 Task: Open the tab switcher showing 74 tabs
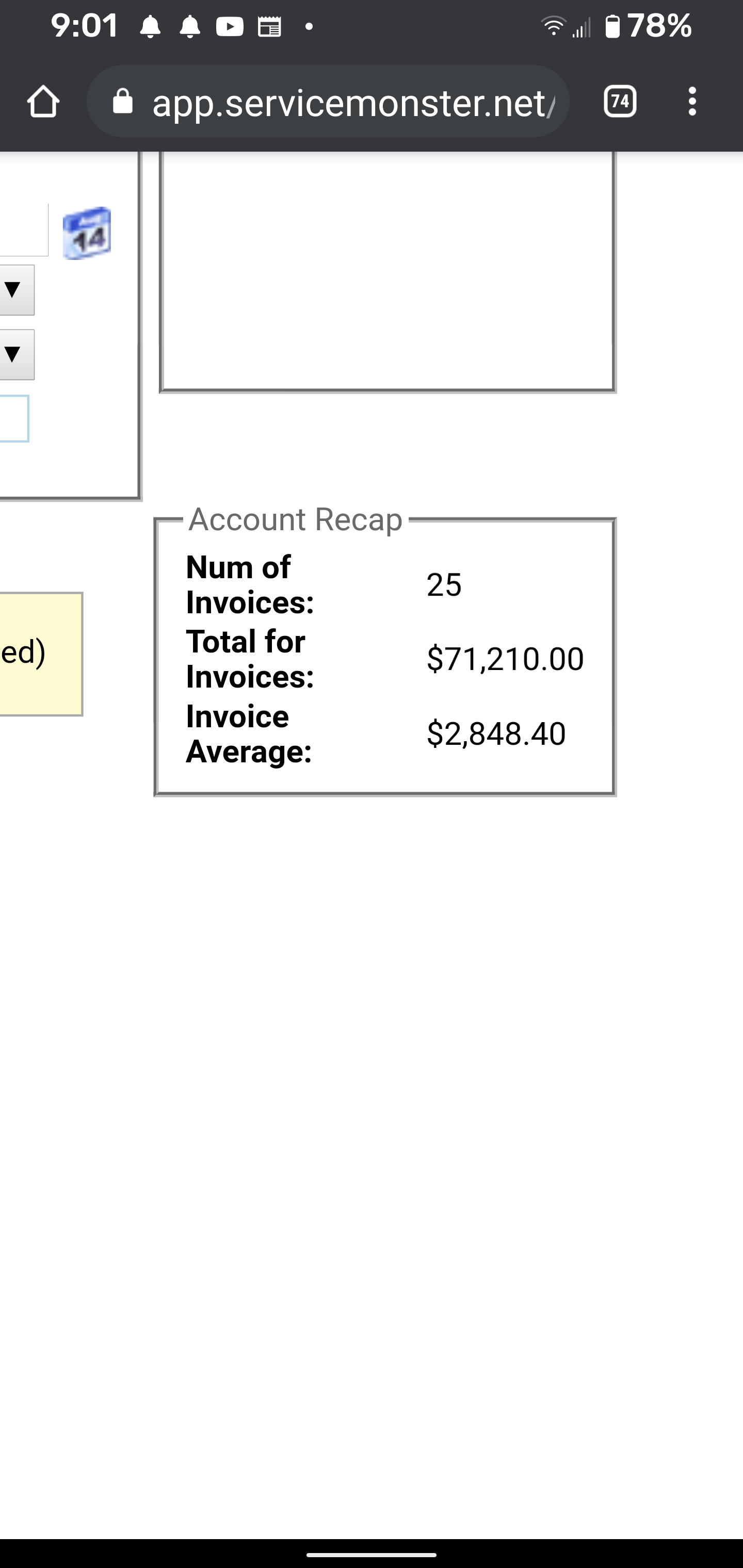[619, 102]
